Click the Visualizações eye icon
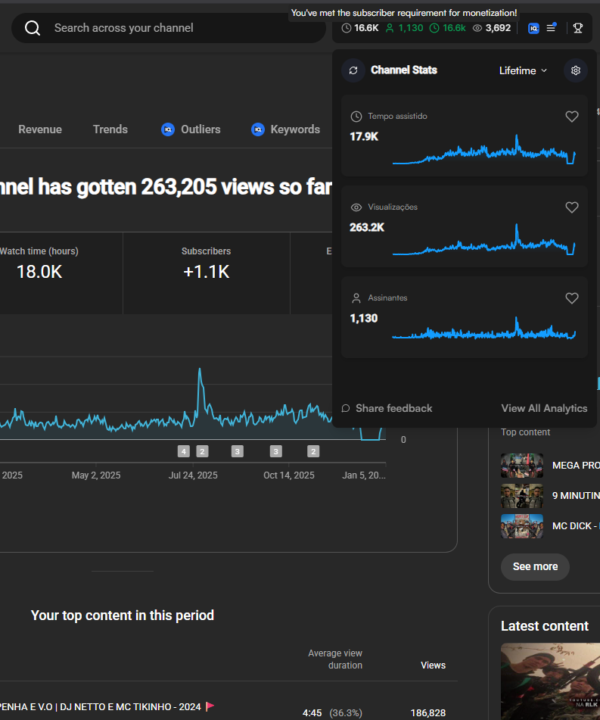Viewport: 600px width, 720px height. (x=356, y=208)
